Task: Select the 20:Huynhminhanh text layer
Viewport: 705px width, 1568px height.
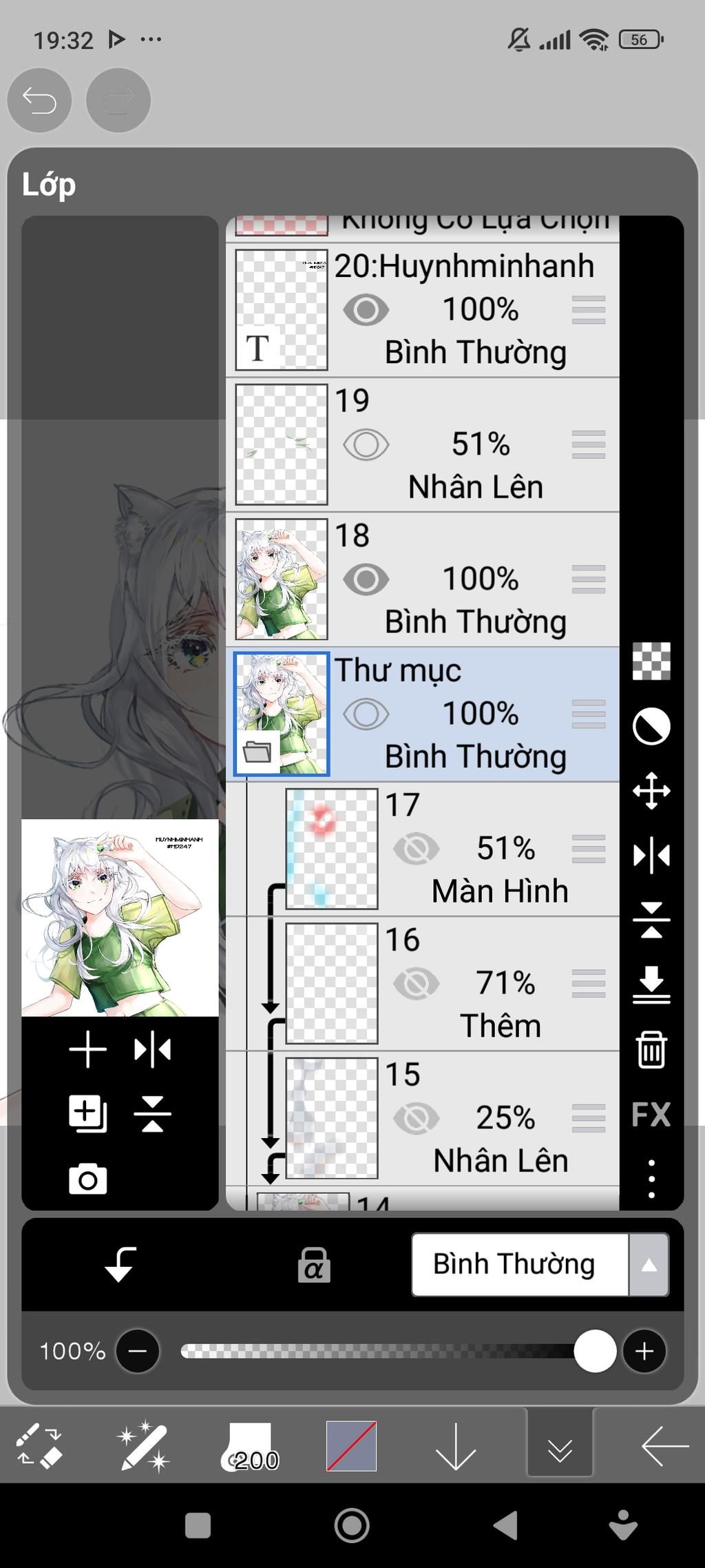Action: (x=423, y=310)
